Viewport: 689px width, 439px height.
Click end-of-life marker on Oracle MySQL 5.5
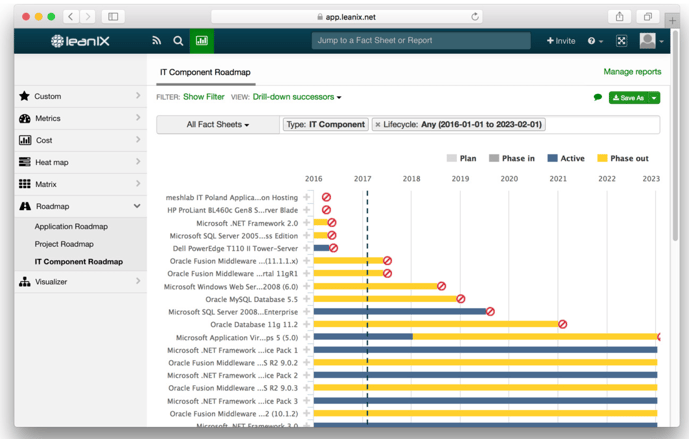(x=461, y=299)
